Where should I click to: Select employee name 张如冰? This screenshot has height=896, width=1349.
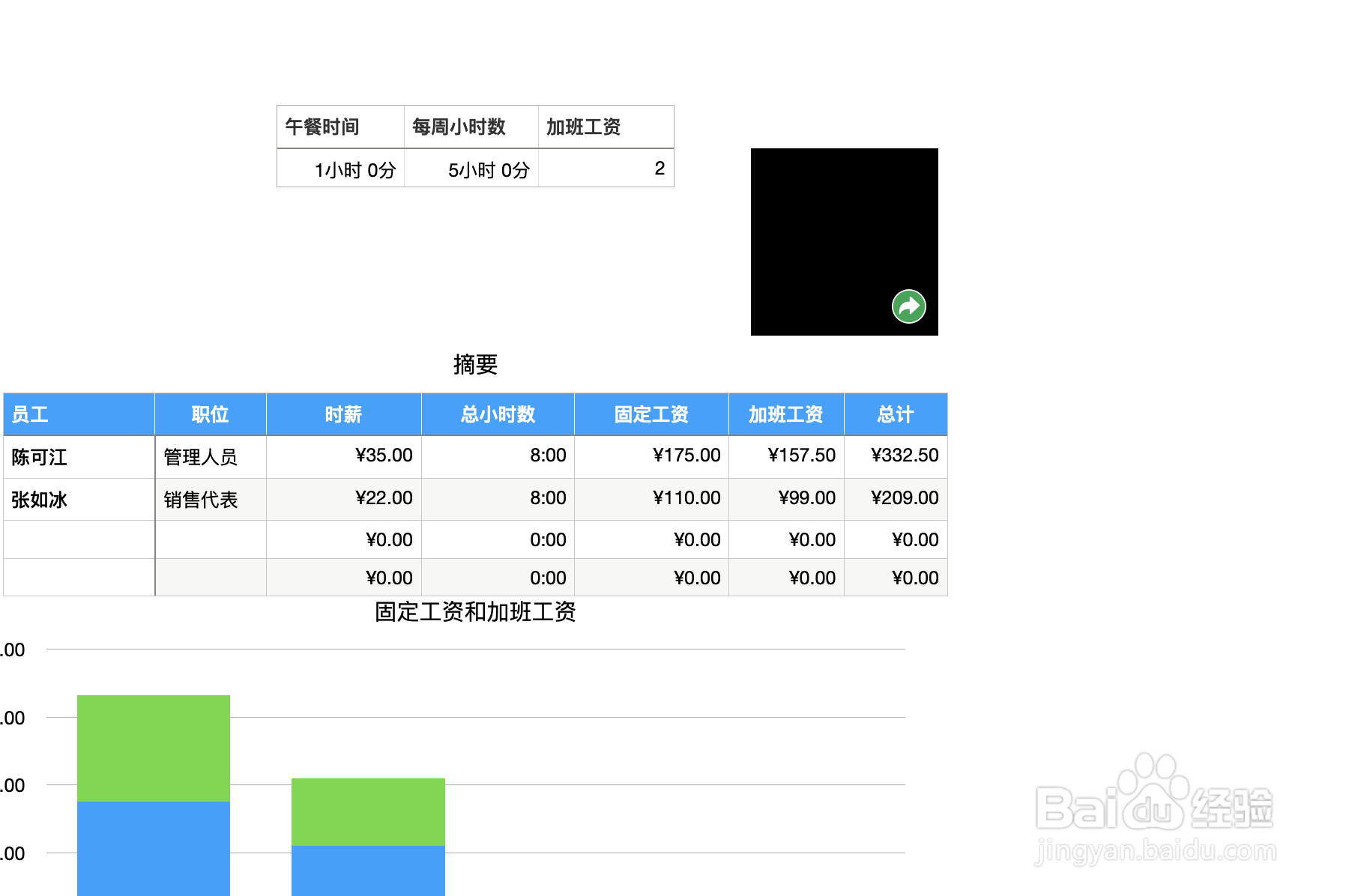(36, 499)
